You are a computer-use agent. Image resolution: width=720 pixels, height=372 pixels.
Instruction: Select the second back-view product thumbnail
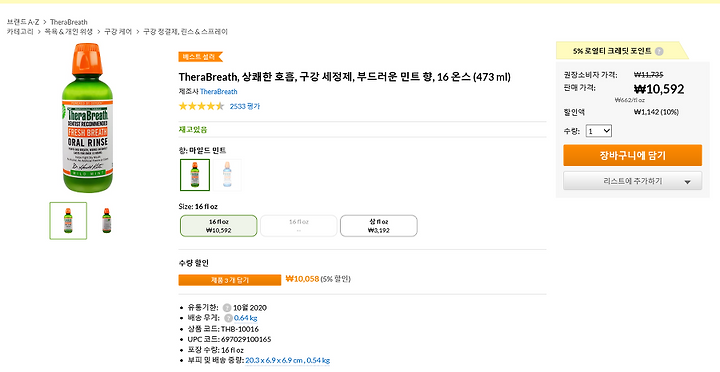click(x=107, y=221)
